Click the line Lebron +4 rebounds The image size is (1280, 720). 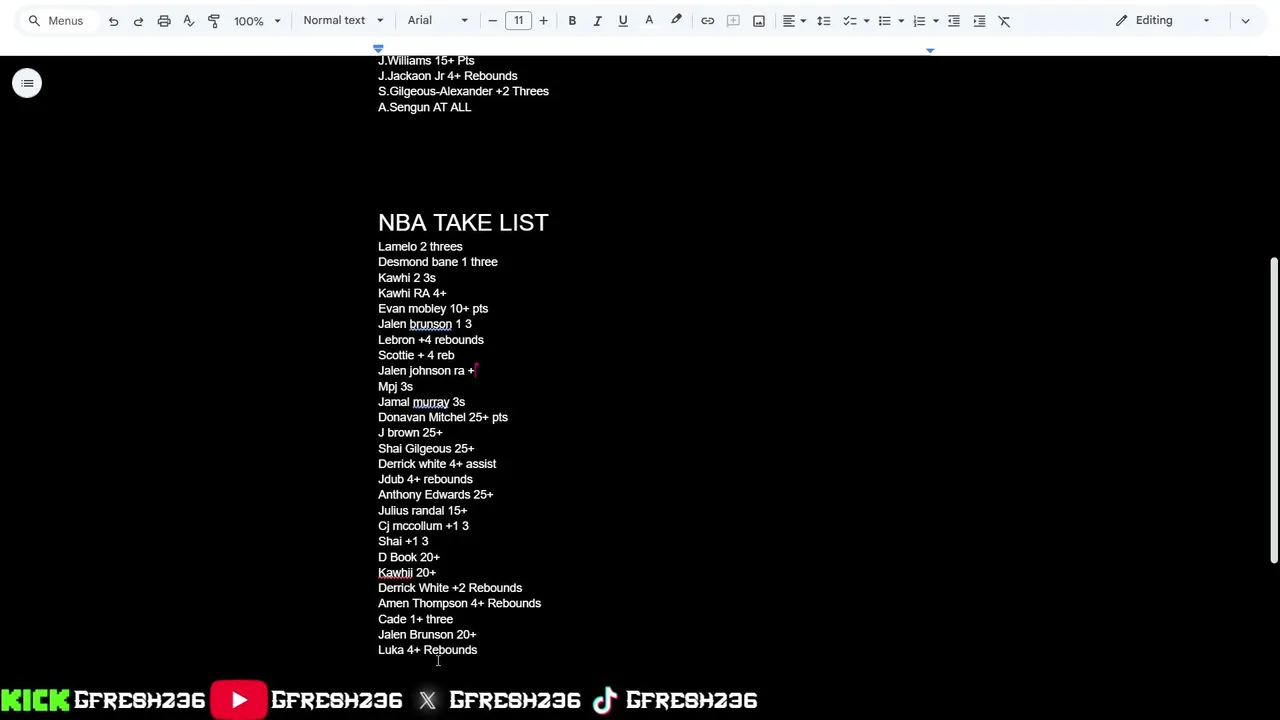(431, 339)
